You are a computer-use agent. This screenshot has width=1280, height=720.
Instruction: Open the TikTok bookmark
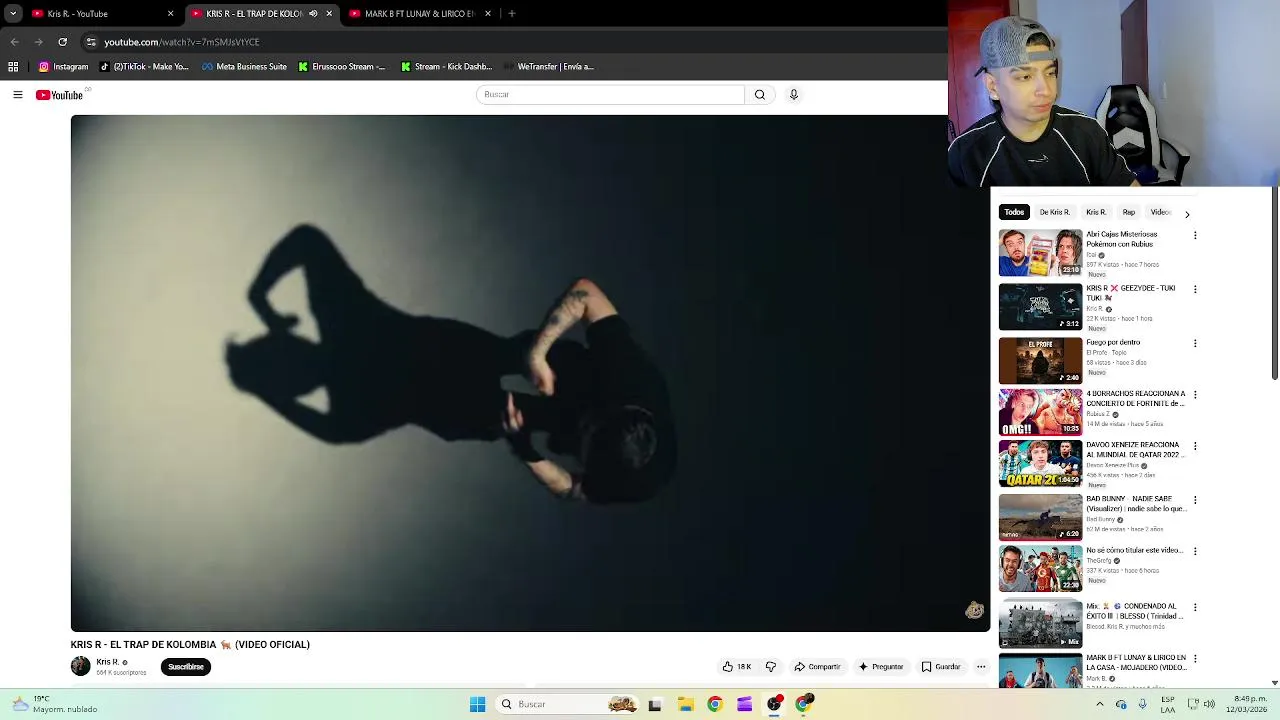pos(144,67)
